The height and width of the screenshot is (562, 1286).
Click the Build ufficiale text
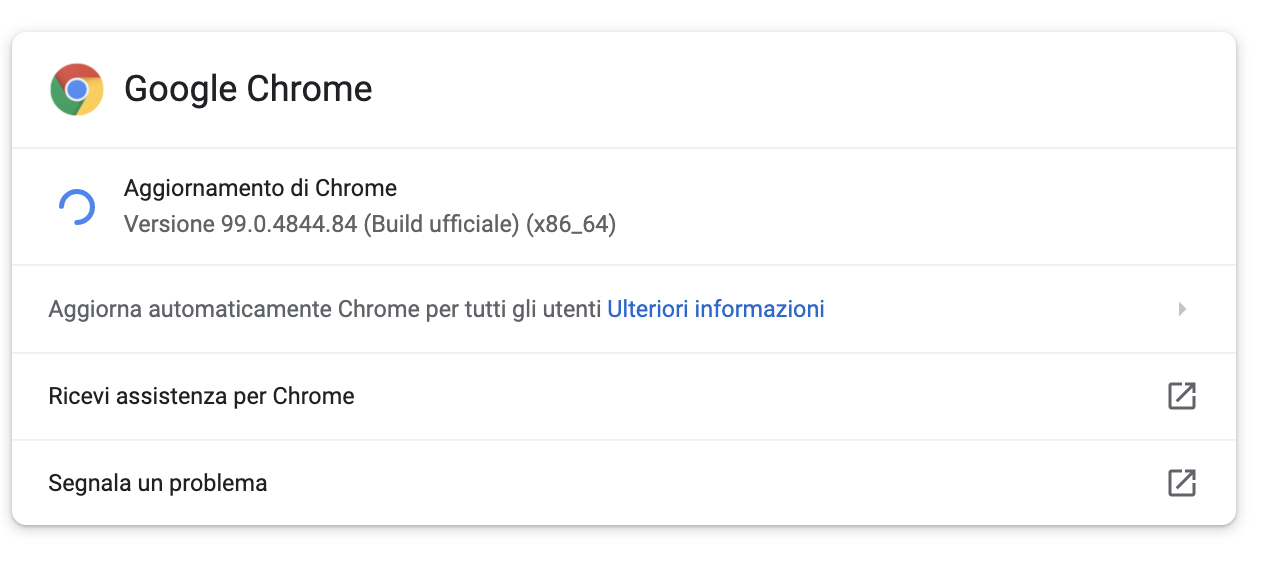[x=441, y=224]
